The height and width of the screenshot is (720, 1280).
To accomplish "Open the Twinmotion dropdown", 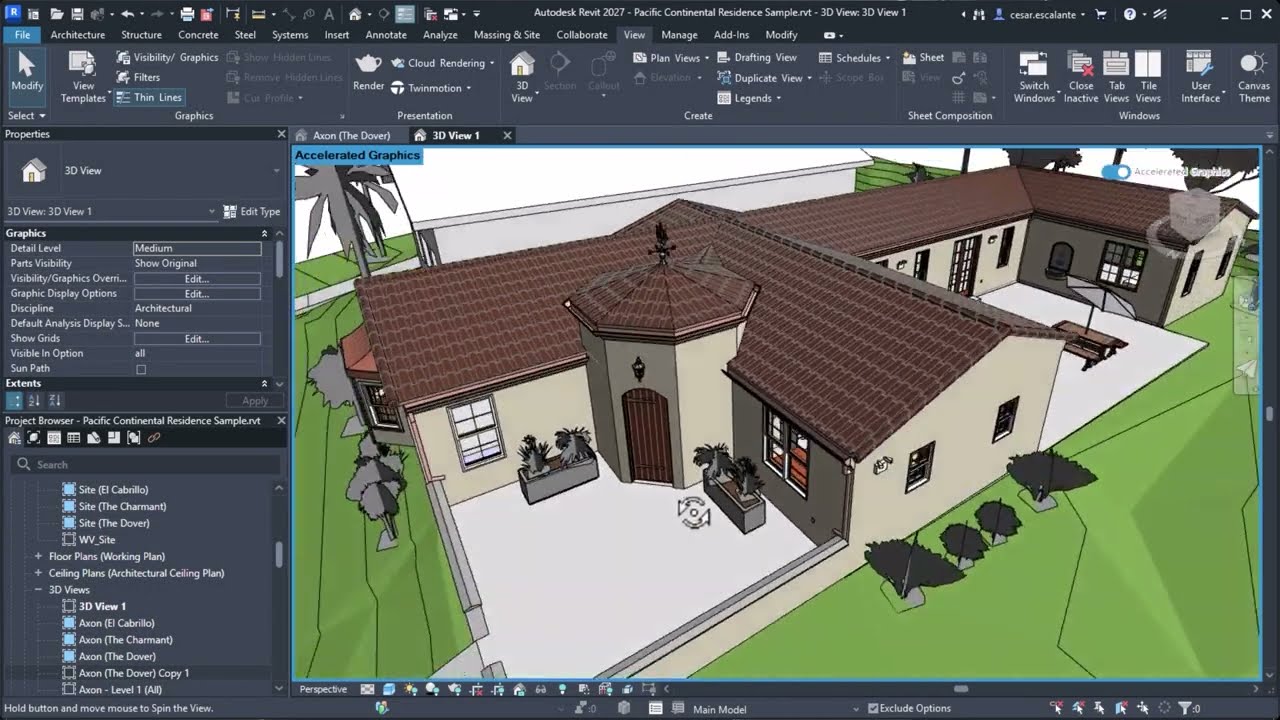I will (430, 88).
